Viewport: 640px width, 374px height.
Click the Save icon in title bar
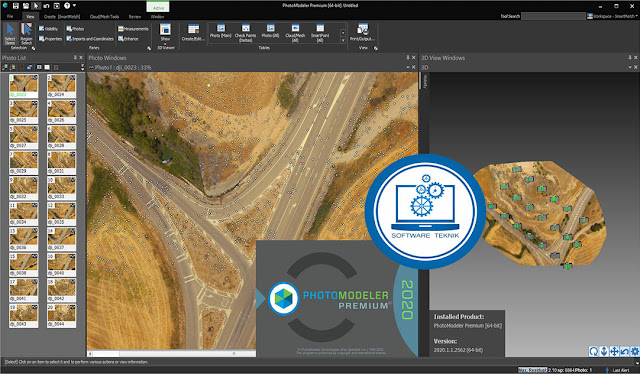coord(16,6)
